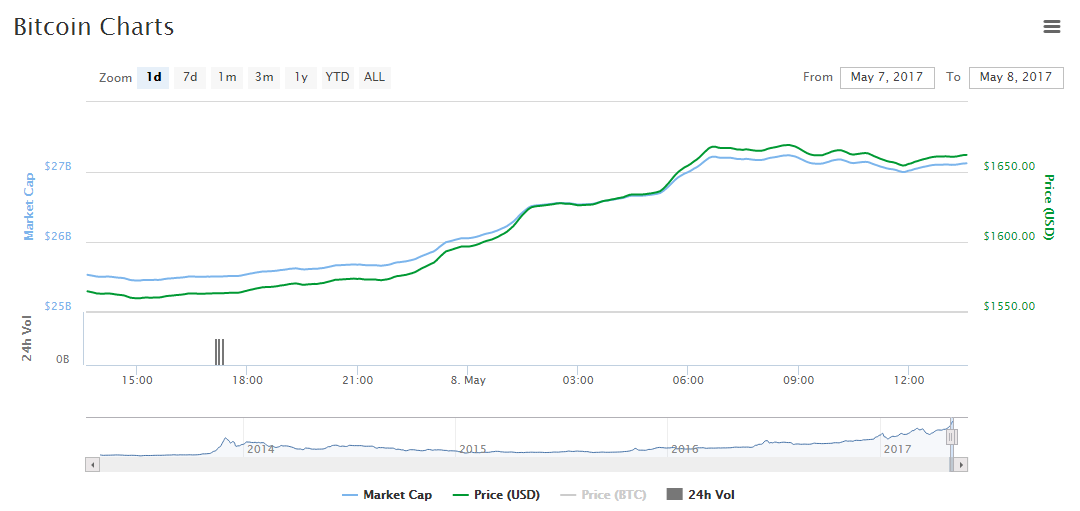Viewport: 1080px width, 511px height.
Task: Click the Market Cap axis title
Action: [29, 207]
